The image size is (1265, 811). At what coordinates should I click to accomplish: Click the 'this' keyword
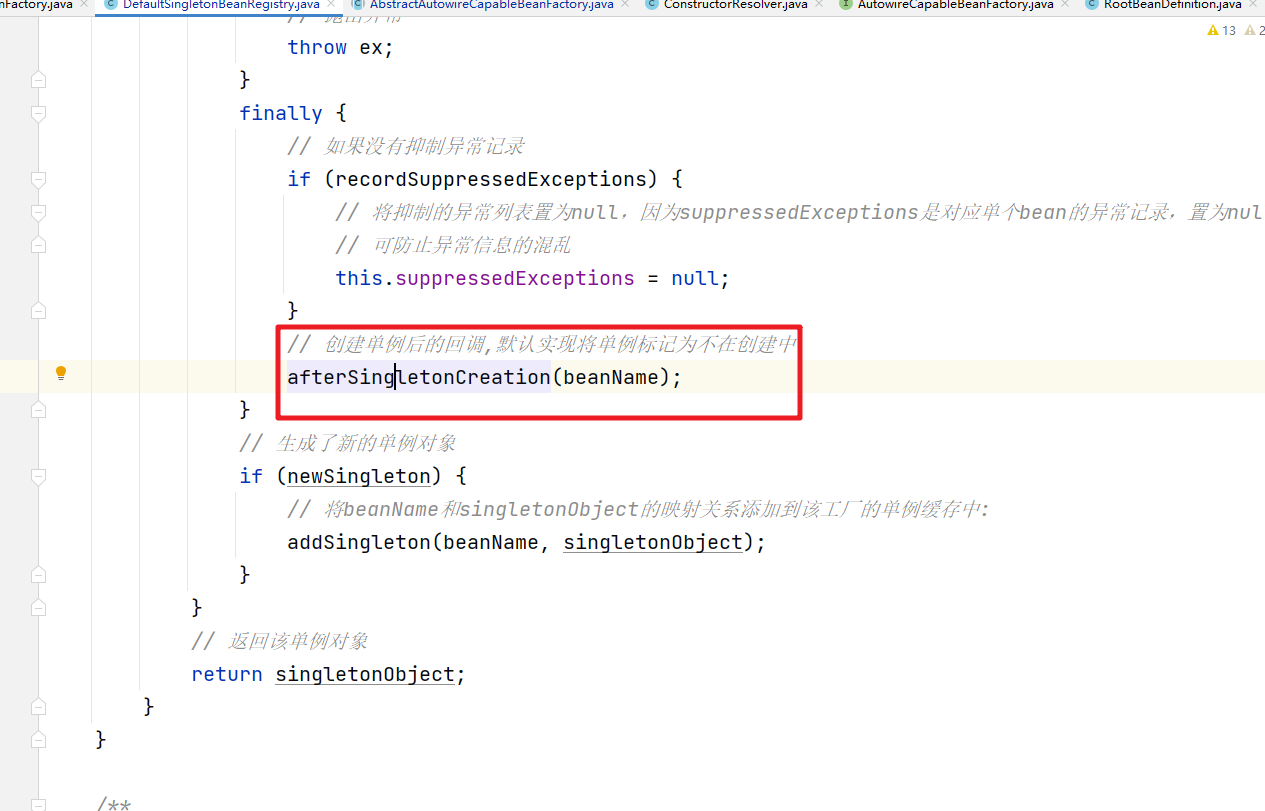(x=359, y=278)
